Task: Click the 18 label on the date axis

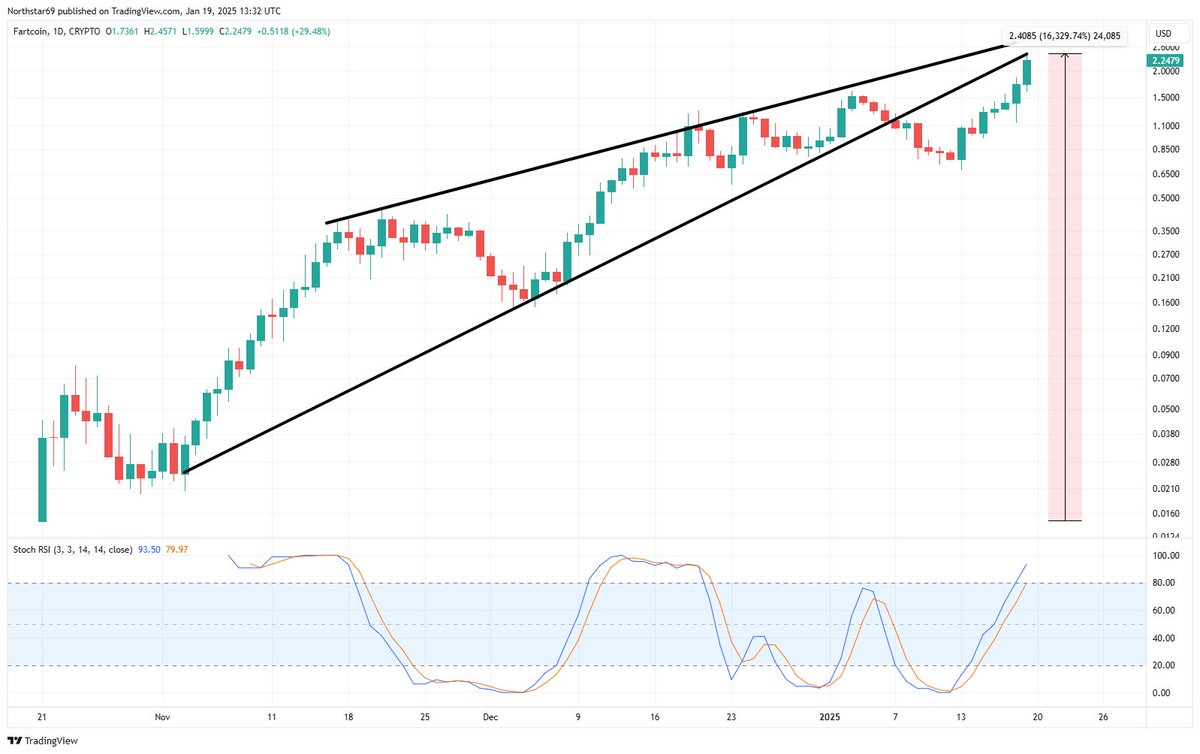Action: [348, 717]
